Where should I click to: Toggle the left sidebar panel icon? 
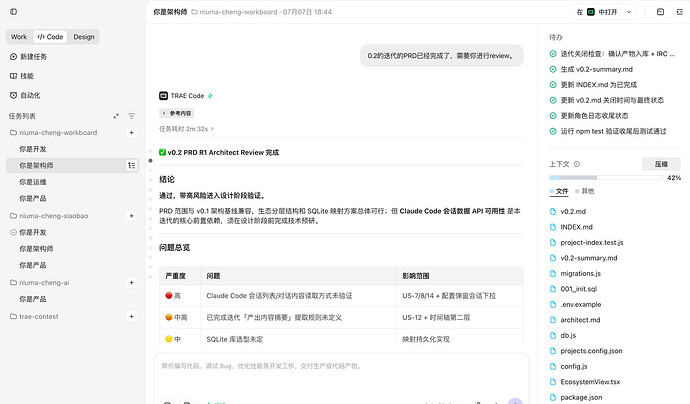[x=14, y=12]
